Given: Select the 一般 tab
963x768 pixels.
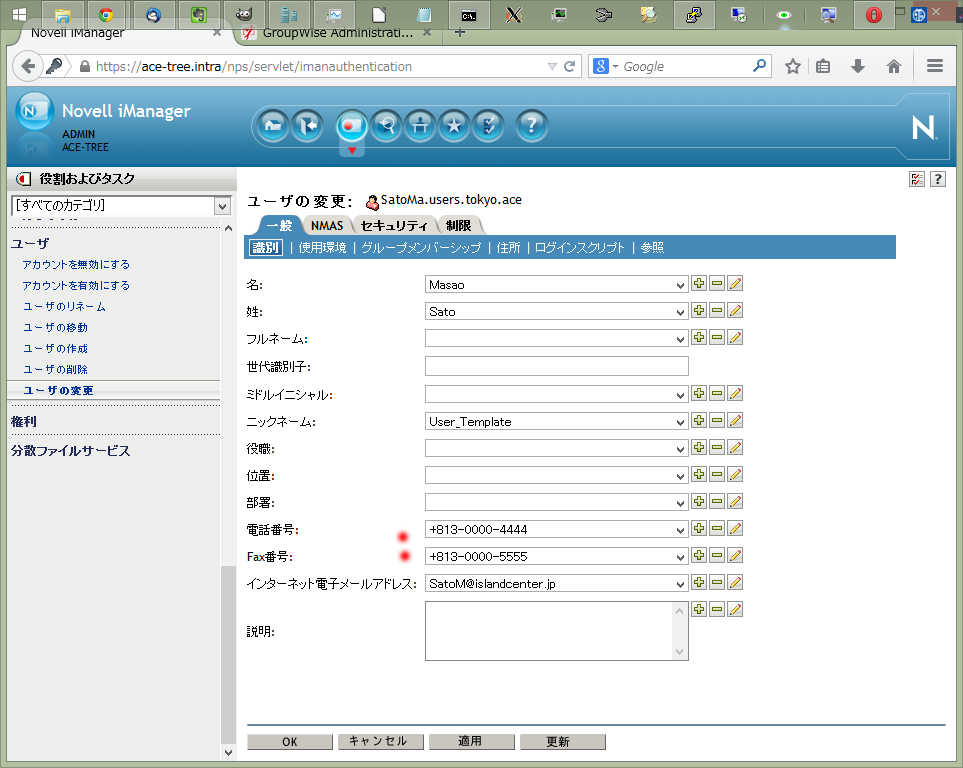Looking at the screenshot, I should tap(279, 225).
